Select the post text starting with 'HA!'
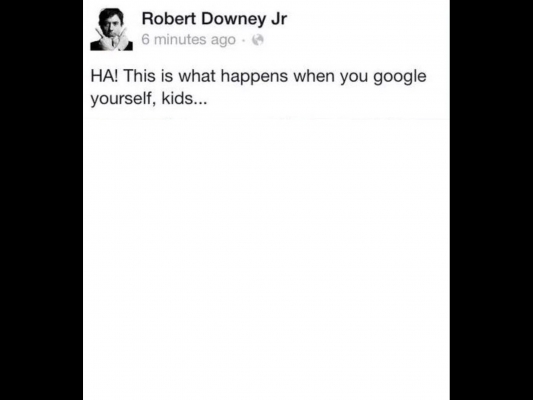The image size is (533, 400). click(x=258, y=87)
